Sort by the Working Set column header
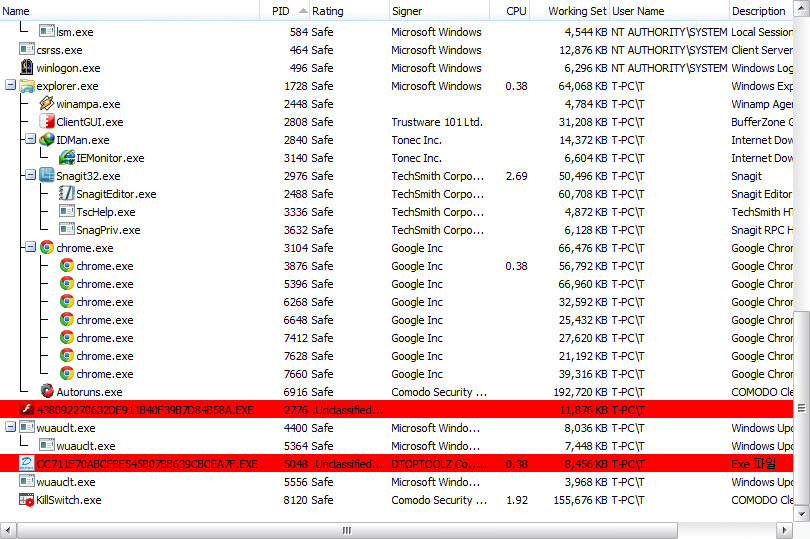This screenshot has height=539, width=810. coord(570,10)
